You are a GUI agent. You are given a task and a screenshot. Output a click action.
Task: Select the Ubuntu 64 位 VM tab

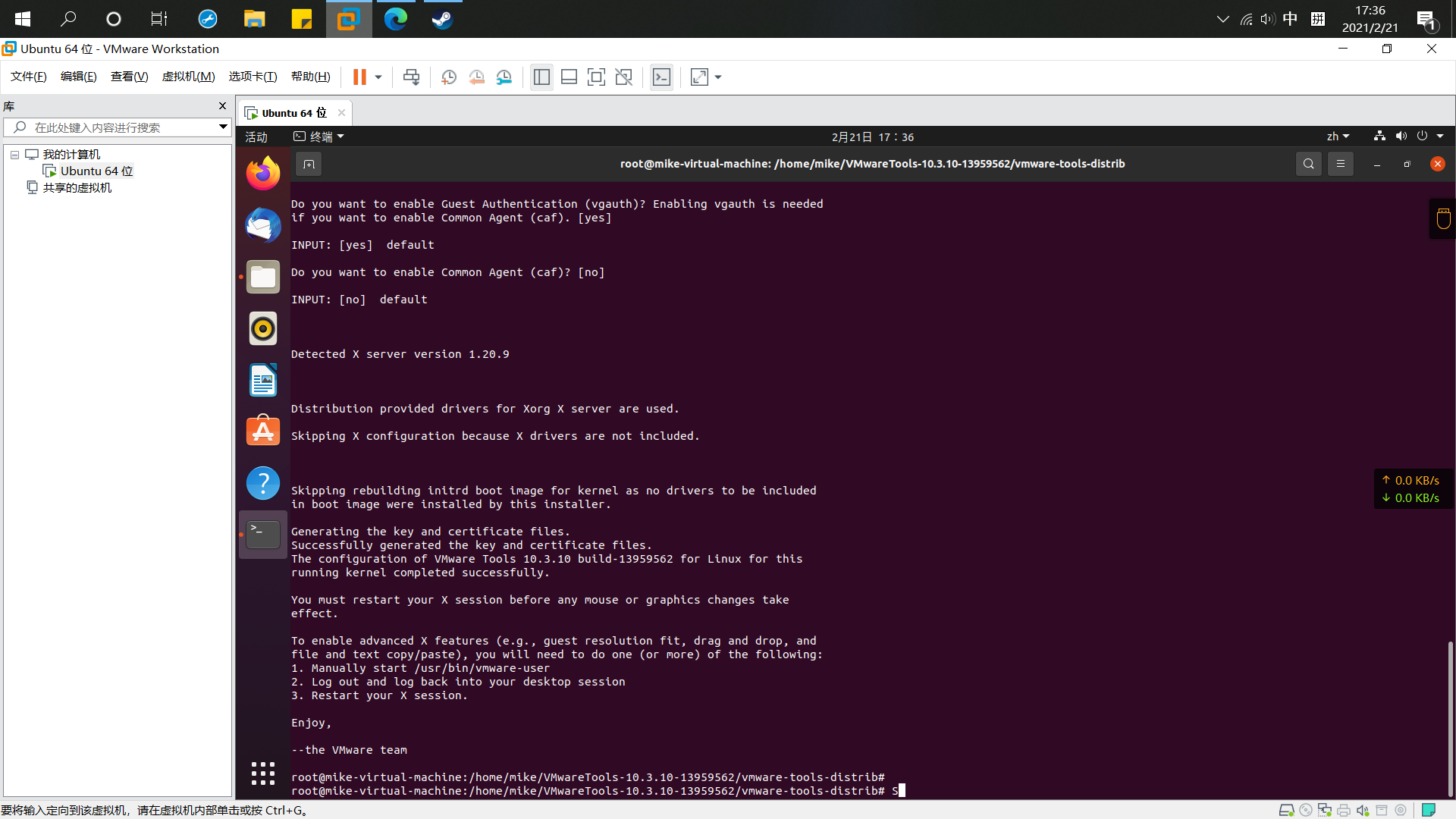click(293, 113)
